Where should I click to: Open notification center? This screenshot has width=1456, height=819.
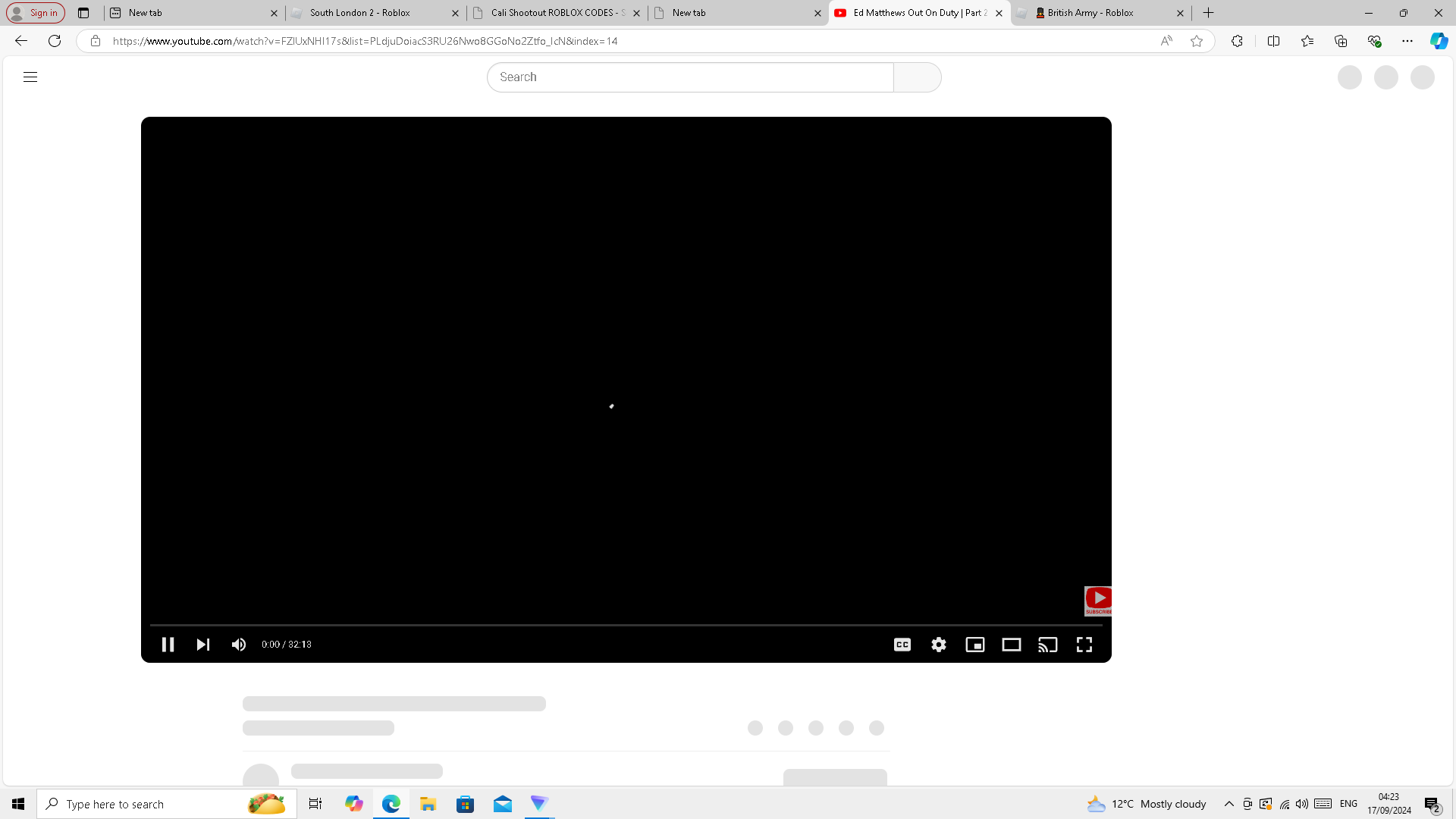(x=1432, y=805)
